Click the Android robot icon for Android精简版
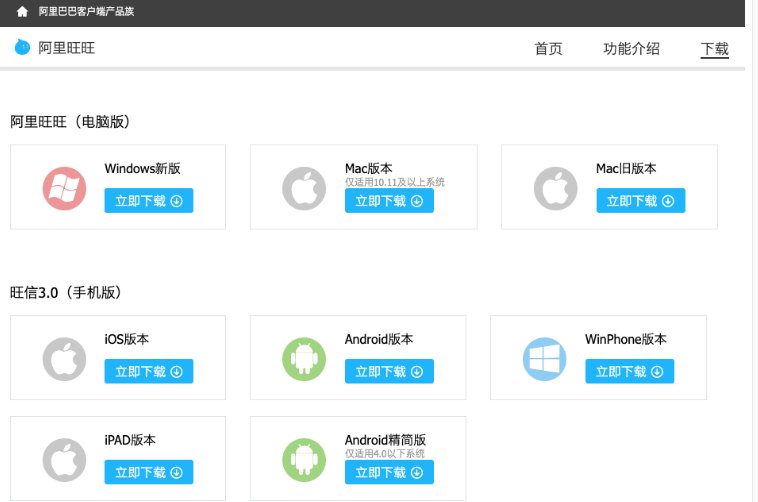 click(x=304, y=460)
